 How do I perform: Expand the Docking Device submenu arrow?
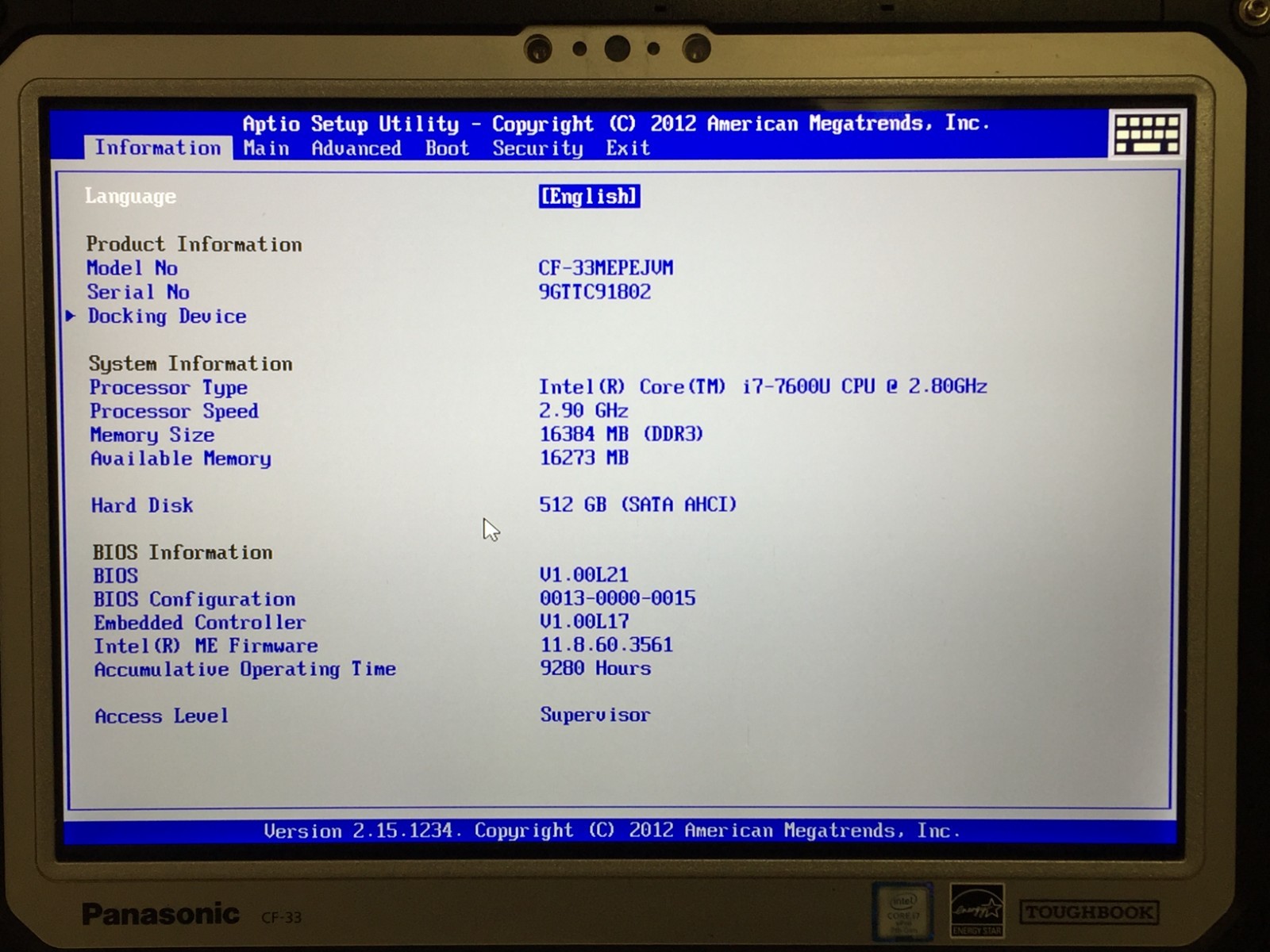71,316
